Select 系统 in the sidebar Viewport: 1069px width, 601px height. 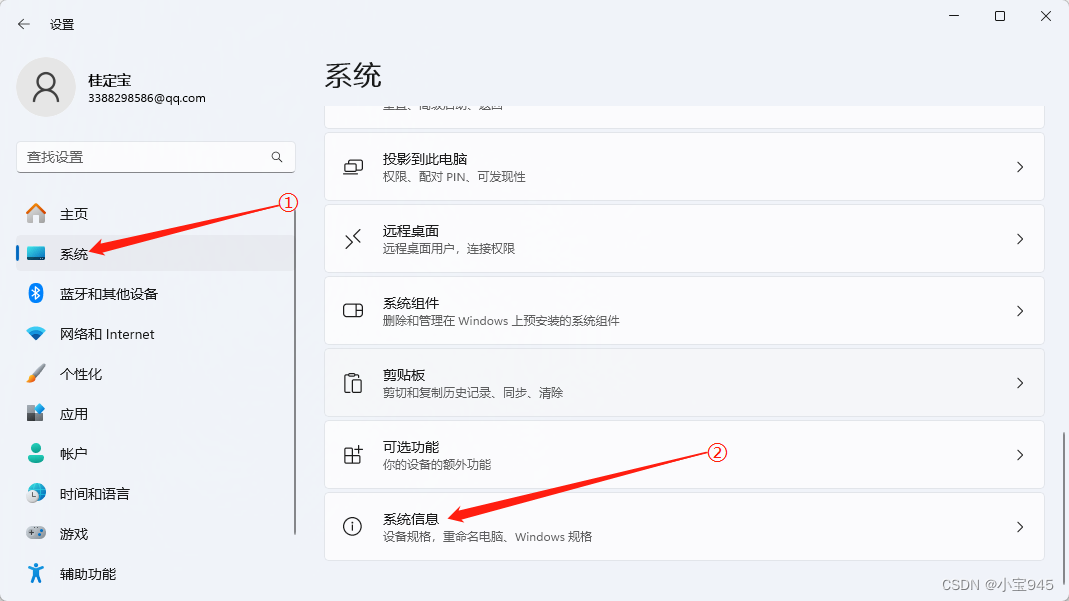155,253
